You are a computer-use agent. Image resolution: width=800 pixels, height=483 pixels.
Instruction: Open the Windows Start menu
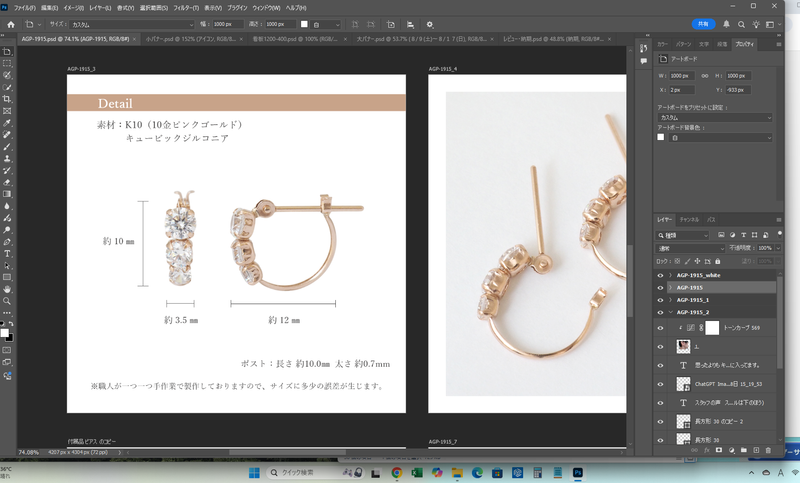tap(254, 473)
